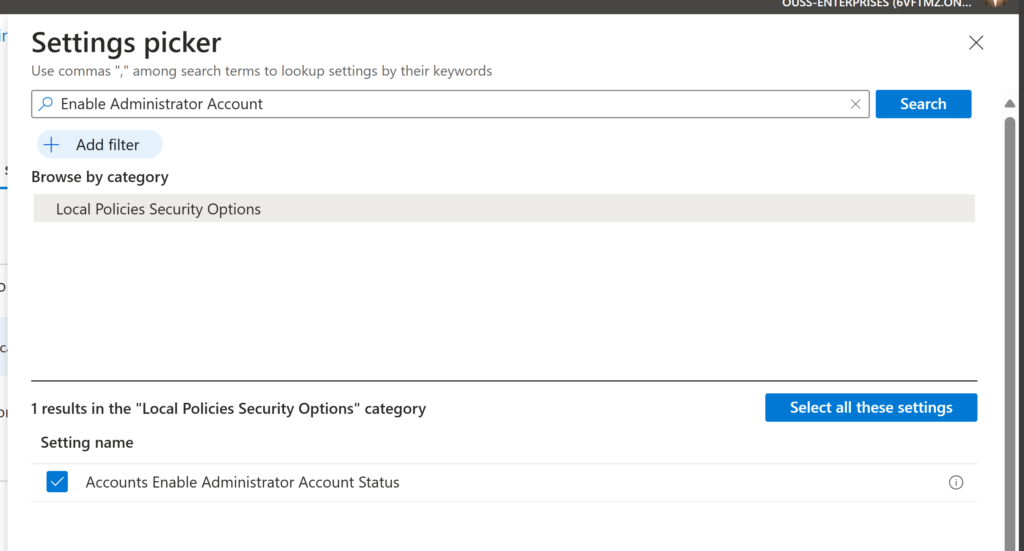The width and height of the screenshot is (1024, 551).
Task: Click the Settings picker title
Action: click(126, 43)
